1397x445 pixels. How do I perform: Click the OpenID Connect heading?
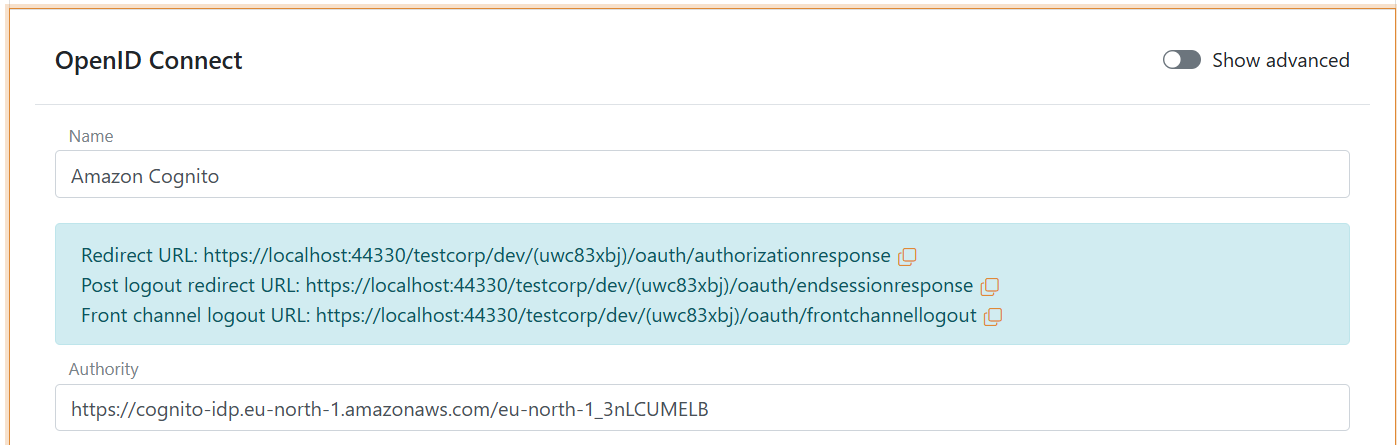(148, 61)
